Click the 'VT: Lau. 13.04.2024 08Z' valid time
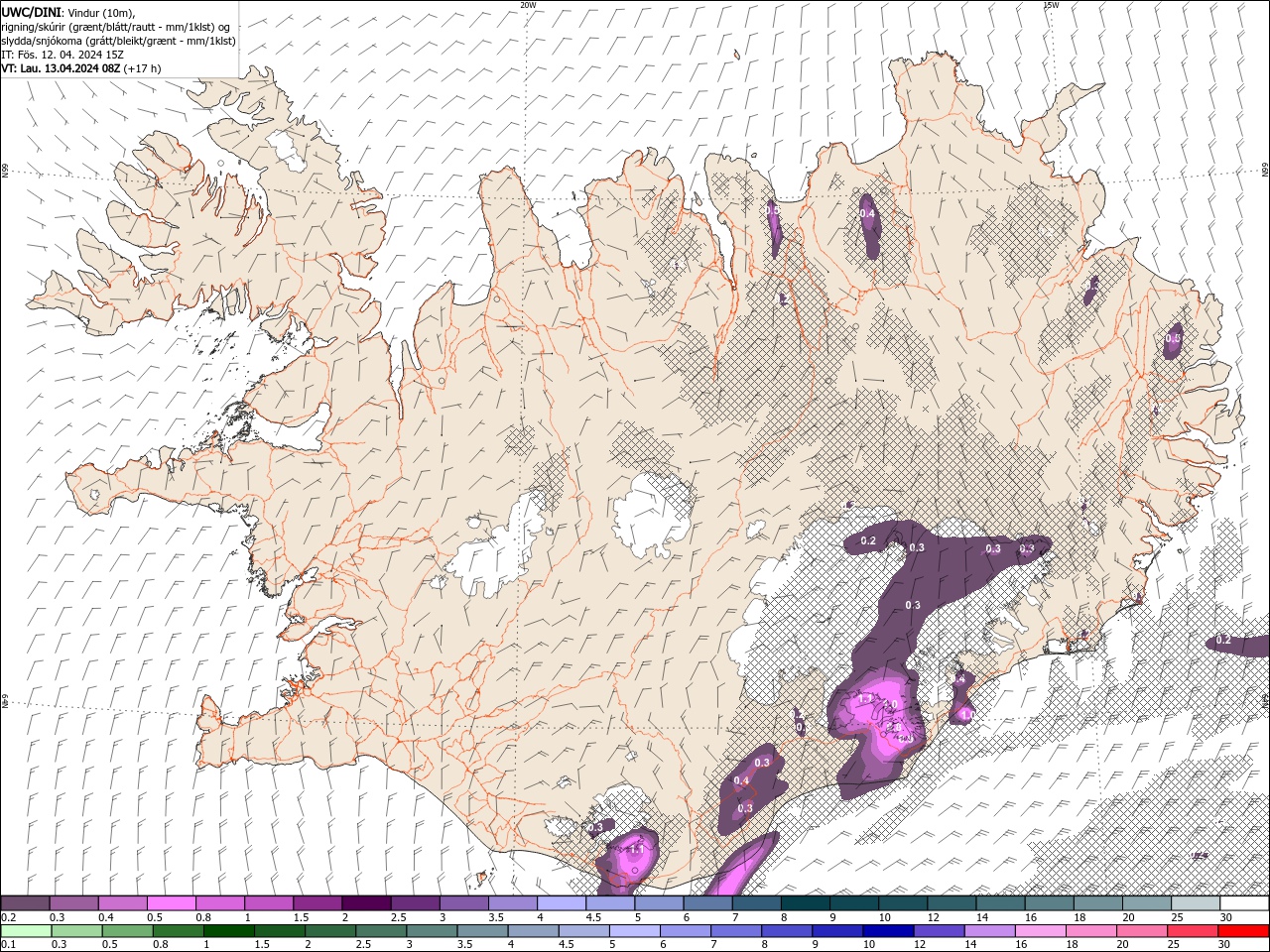The height and width of the screenshot is (952, 1270). point(62,68)
